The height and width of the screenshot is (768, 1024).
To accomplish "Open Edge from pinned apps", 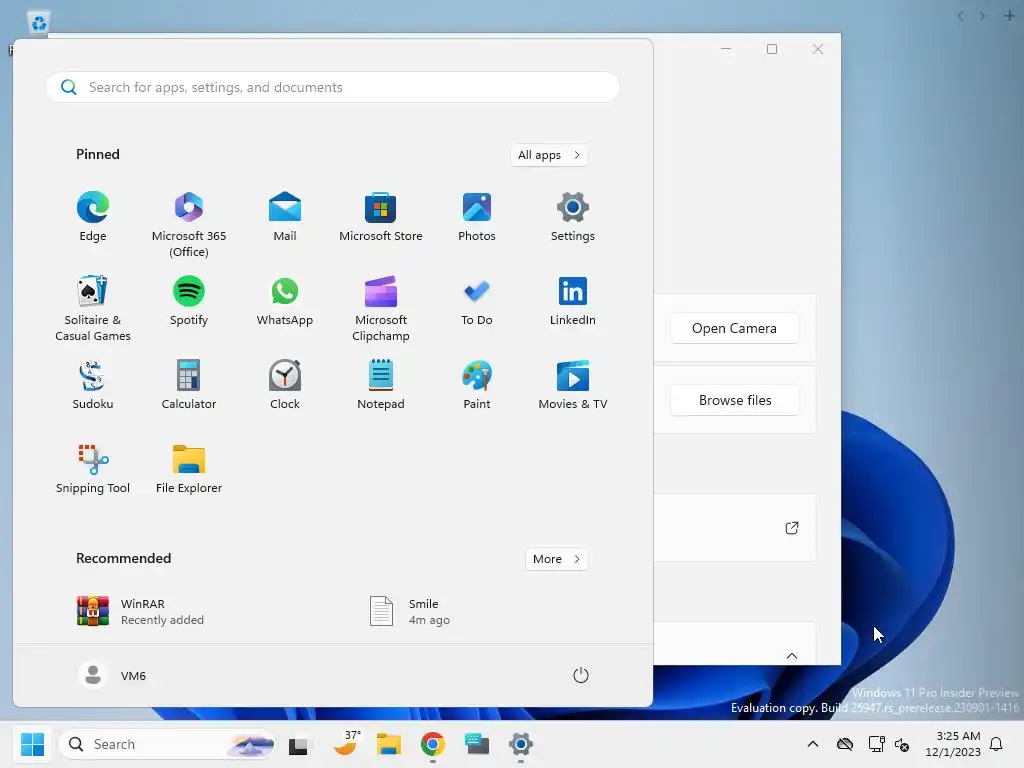I will click(x=93, y=217).
